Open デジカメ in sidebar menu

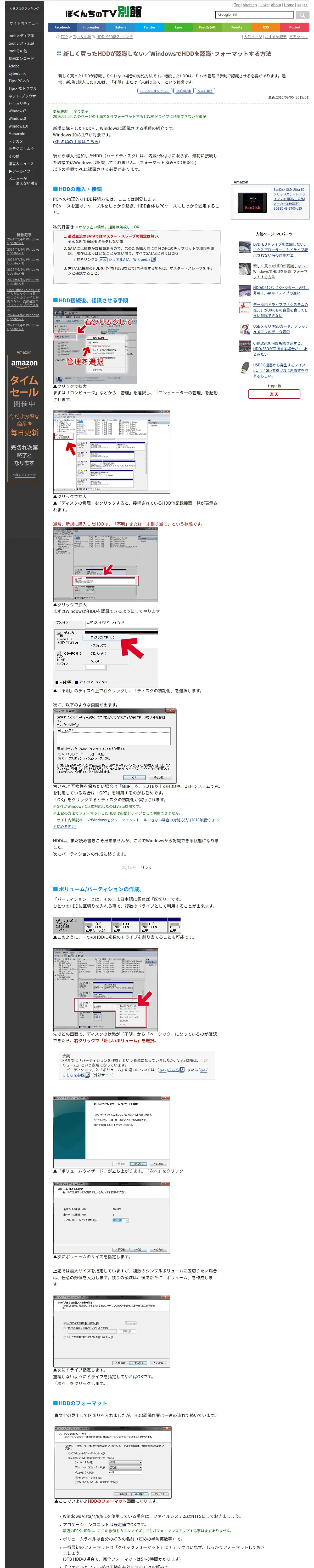coord(16,141)
